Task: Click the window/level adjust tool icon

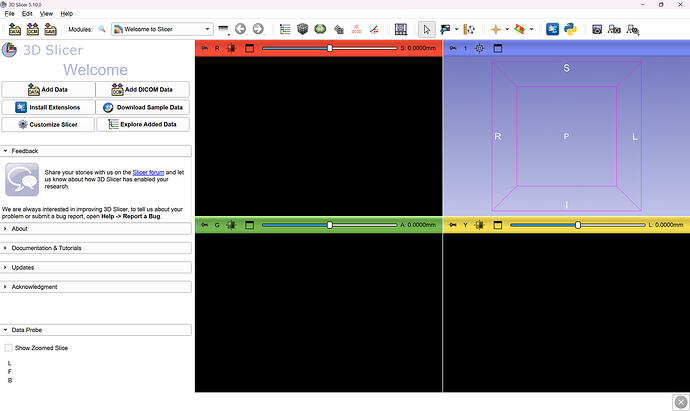Action: (x=445, y=29)
